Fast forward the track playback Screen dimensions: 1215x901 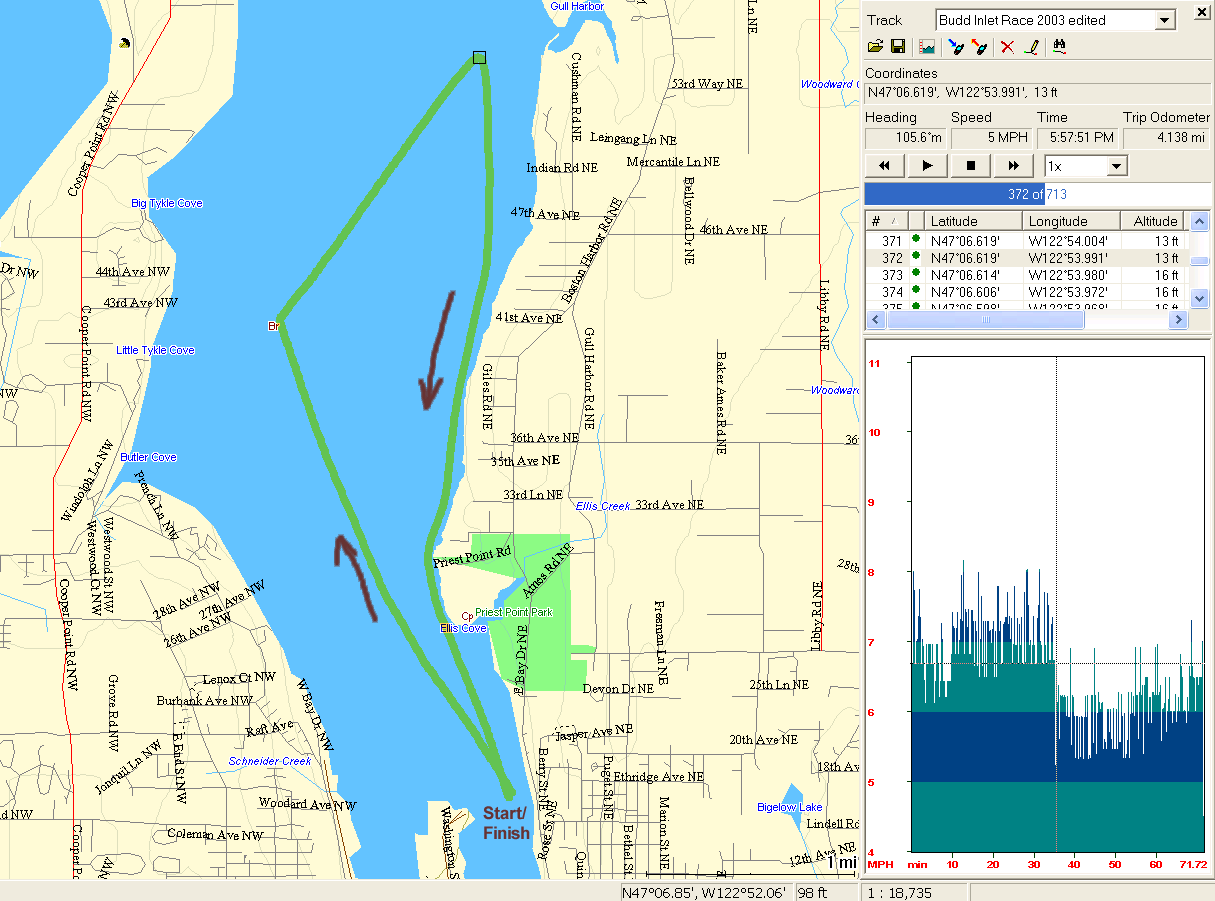coord(1013,166)
